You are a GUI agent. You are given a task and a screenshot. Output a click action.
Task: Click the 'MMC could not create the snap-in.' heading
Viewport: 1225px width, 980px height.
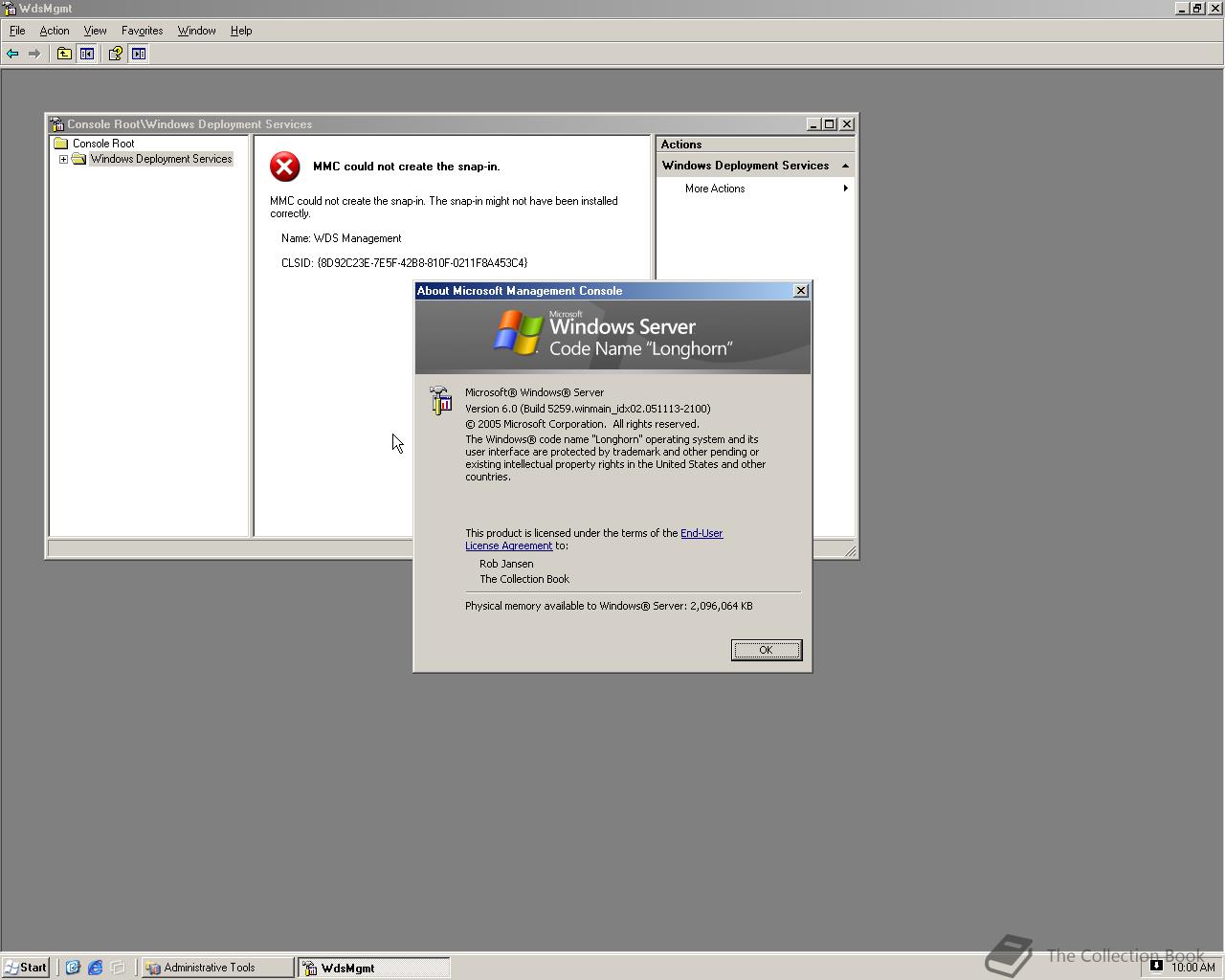407,167
